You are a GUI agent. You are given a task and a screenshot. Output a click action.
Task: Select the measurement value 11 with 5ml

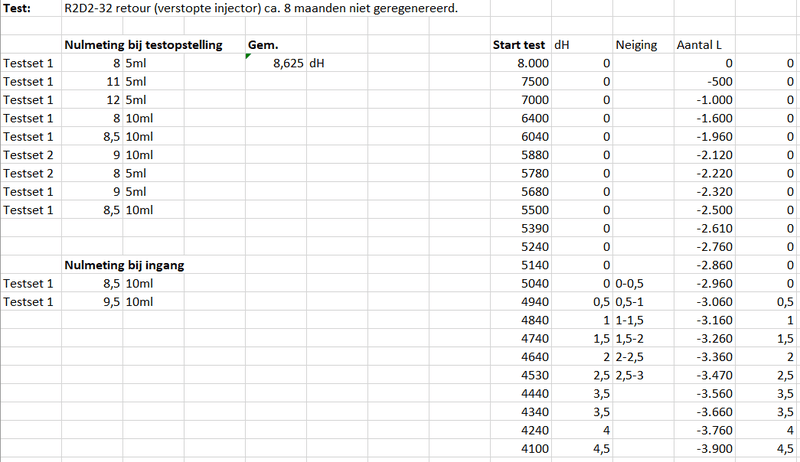[113, 82]
